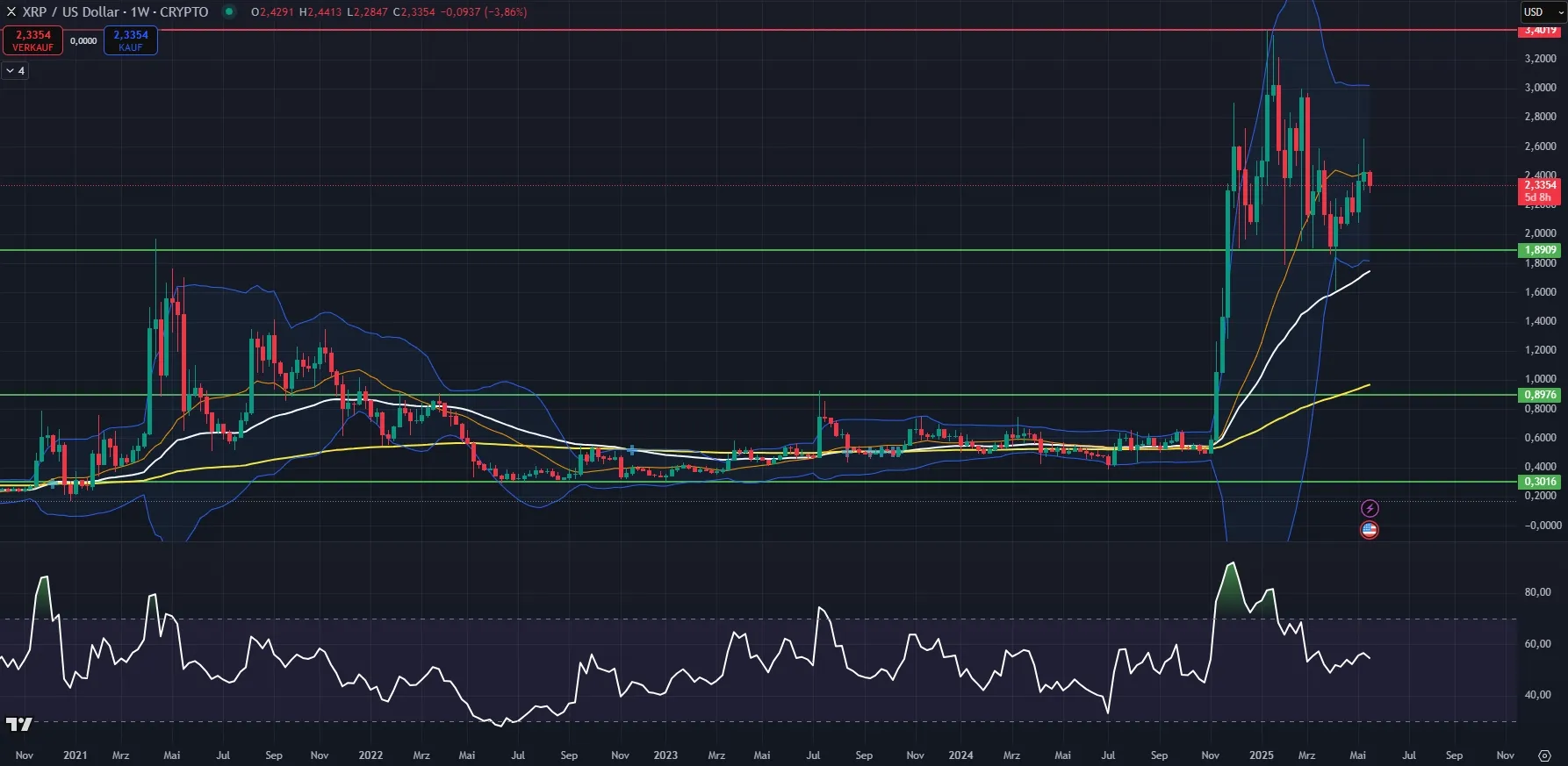The height and width of the screenshot is (766, 1568).
Task: Click the 0,0000 spread value
Action: pos(83,41)
